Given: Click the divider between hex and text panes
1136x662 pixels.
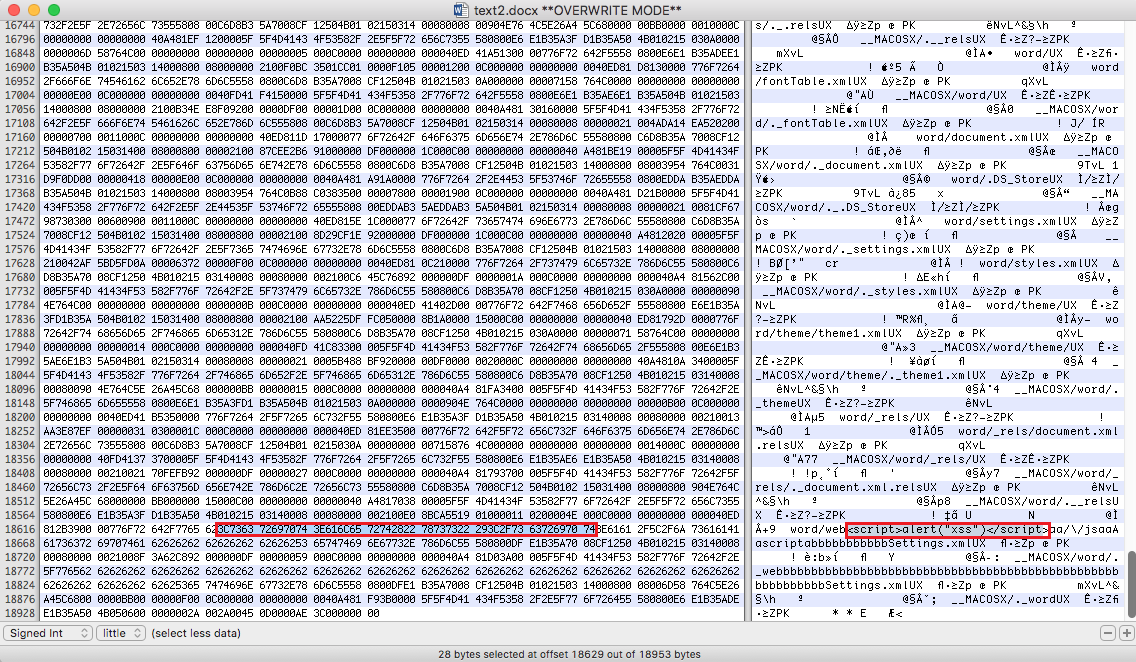Looking at the screenshot, I should tap(747, 319).
